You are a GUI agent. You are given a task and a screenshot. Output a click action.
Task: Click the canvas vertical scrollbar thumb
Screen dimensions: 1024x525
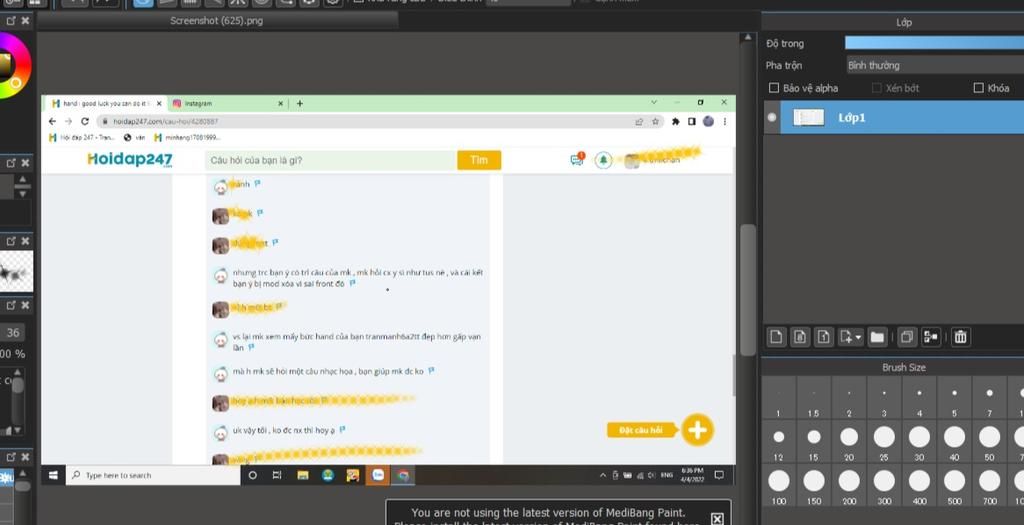click(x=748, y=290)
